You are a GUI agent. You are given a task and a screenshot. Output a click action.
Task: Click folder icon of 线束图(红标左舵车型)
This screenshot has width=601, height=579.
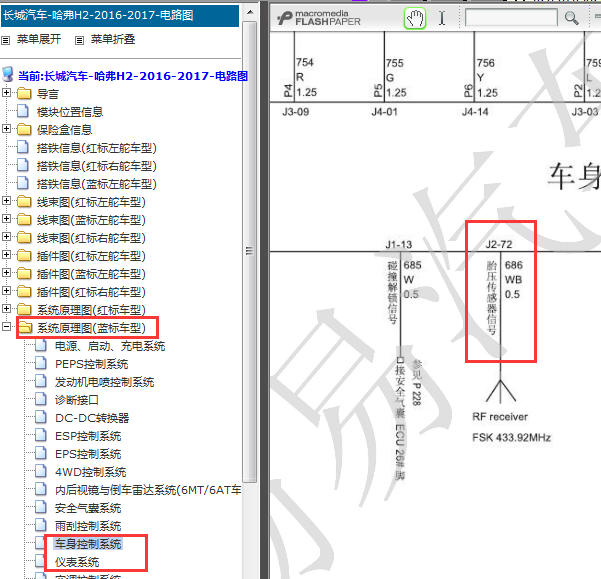pyautogui.click(x=24, y=201)
